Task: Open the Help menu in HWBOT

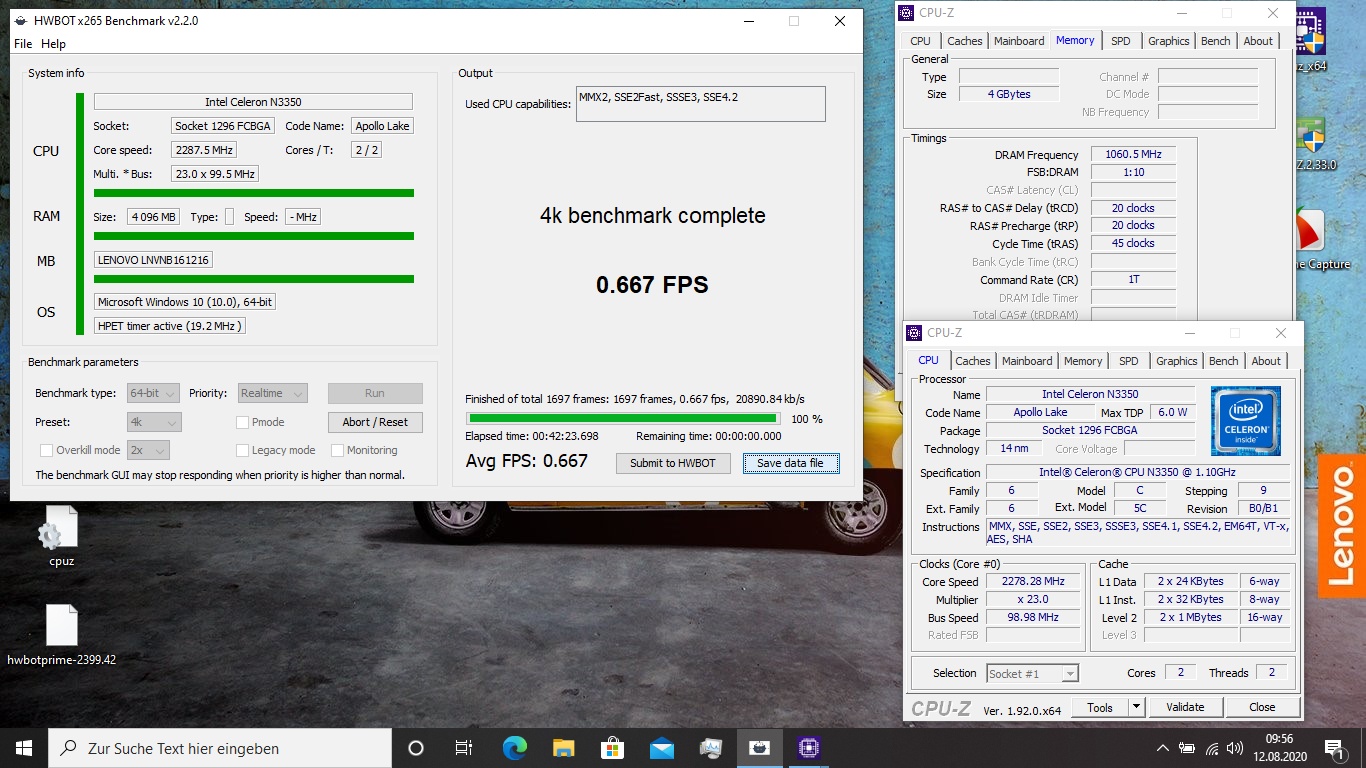Action: [x=53, y=44]
